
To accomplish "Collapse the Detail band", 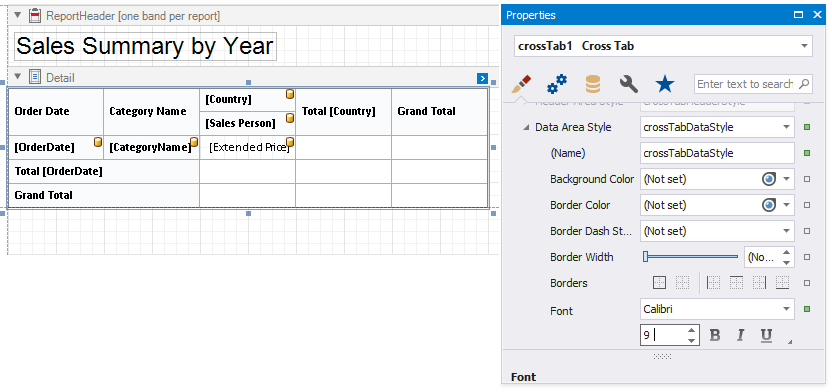I will pos(18,77).
